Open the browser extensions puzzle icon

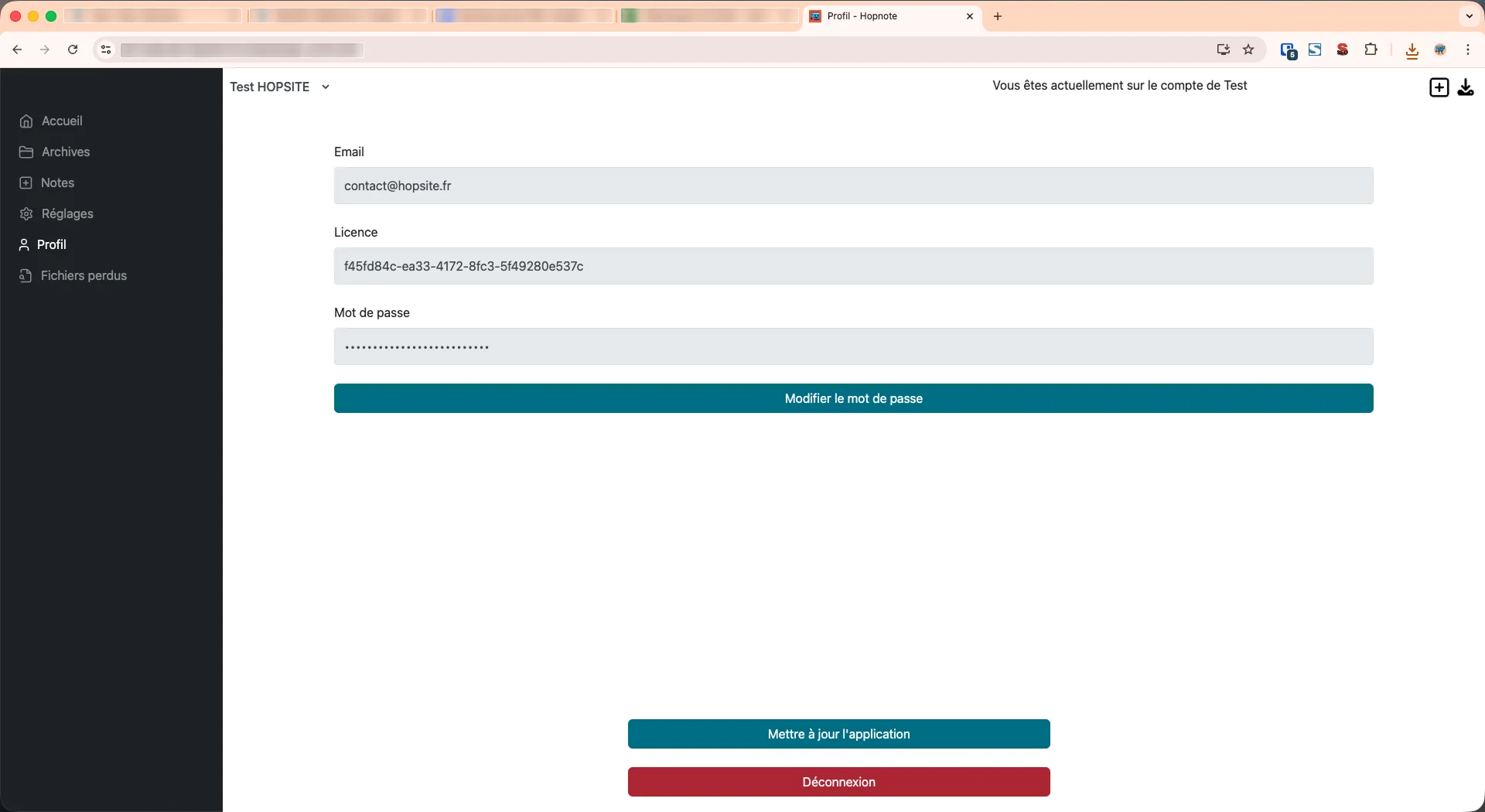(1371, 49)
